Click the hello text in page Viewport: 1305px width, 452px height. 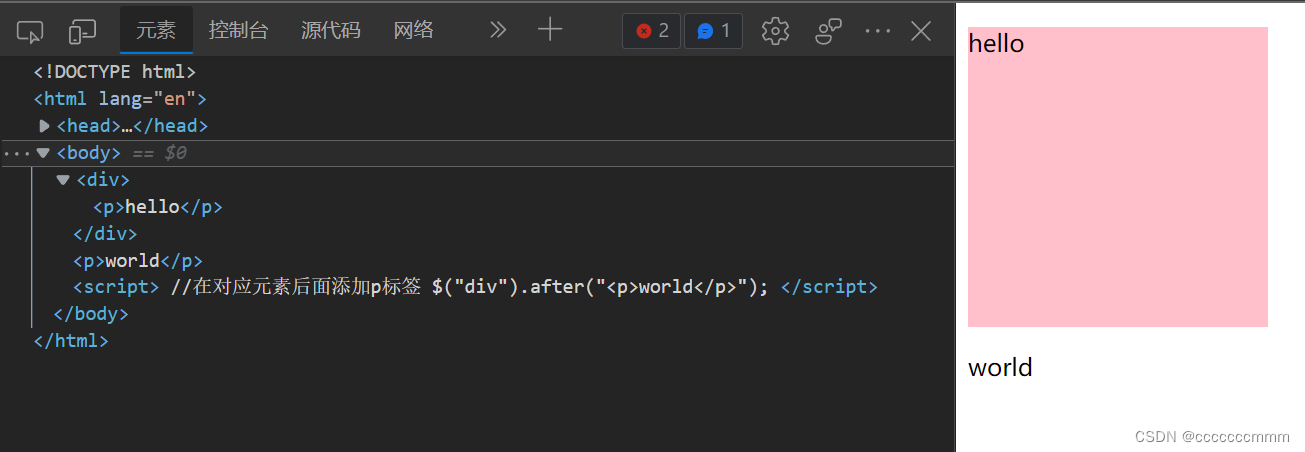(x=996, y=44)
